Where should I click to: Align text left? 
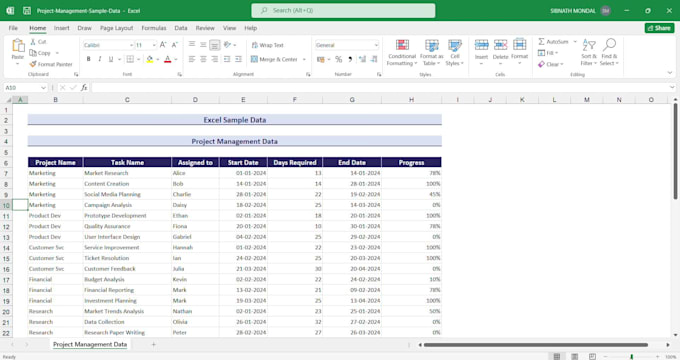pyautogui.click(x=192, y=59)
